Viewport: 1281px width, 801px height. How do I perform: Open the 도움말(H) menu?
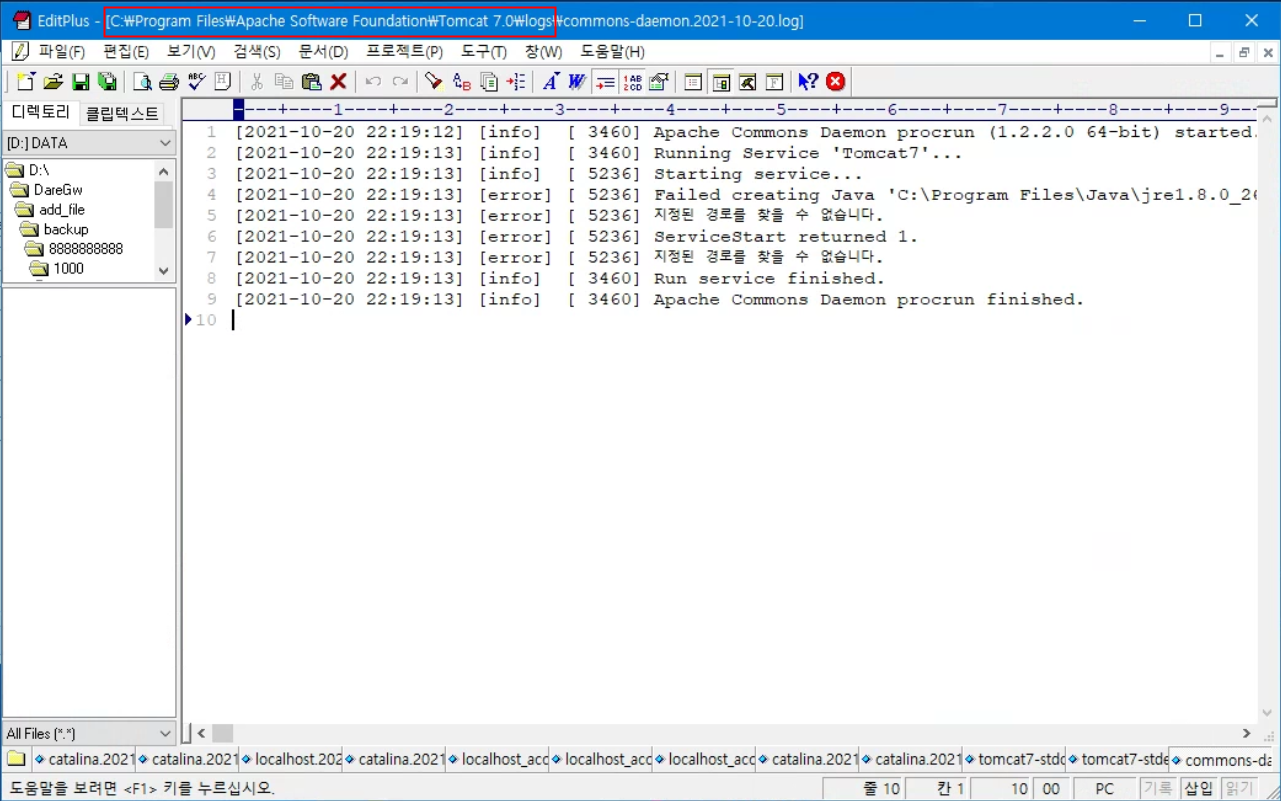[x=612, y=52]
